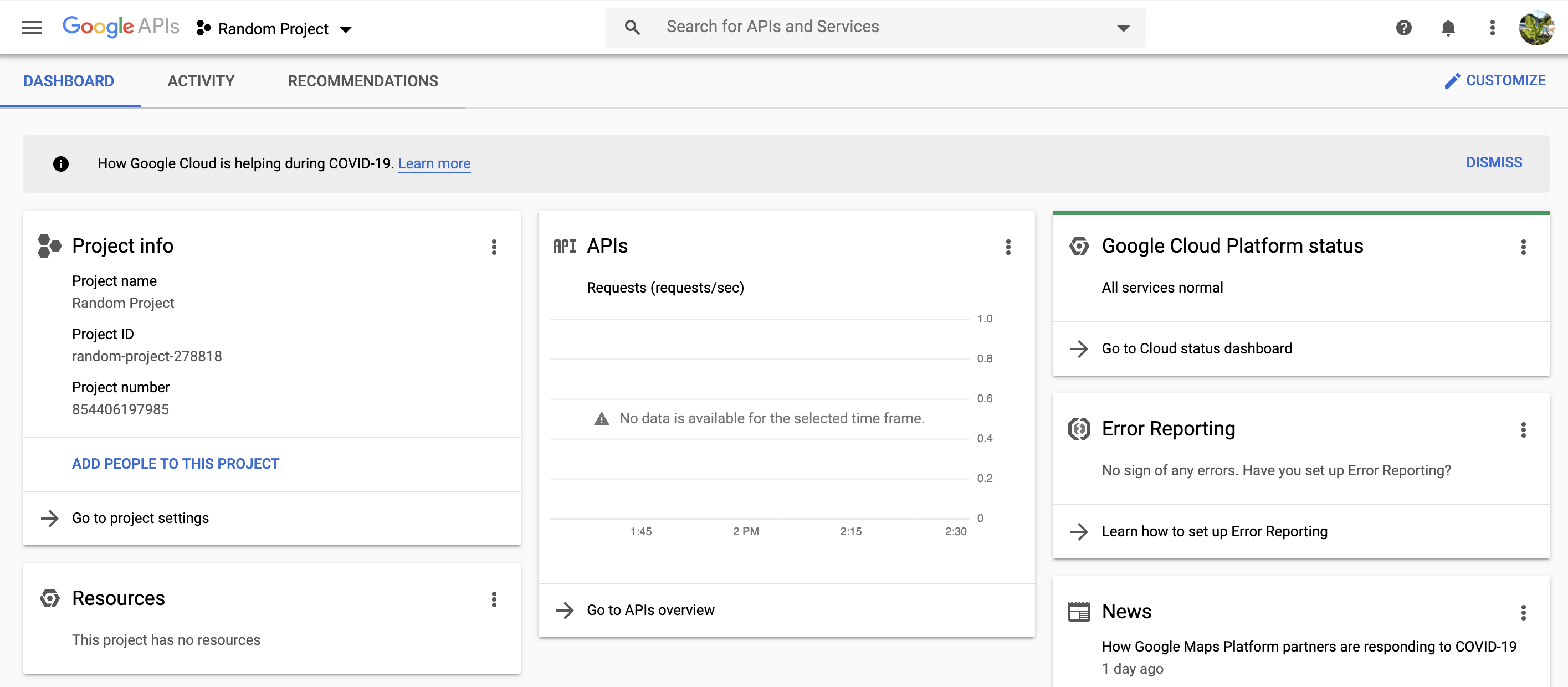The image size is (1568, 687).
Task: Click the No sign of any errors text
Action: (1277, 470)
